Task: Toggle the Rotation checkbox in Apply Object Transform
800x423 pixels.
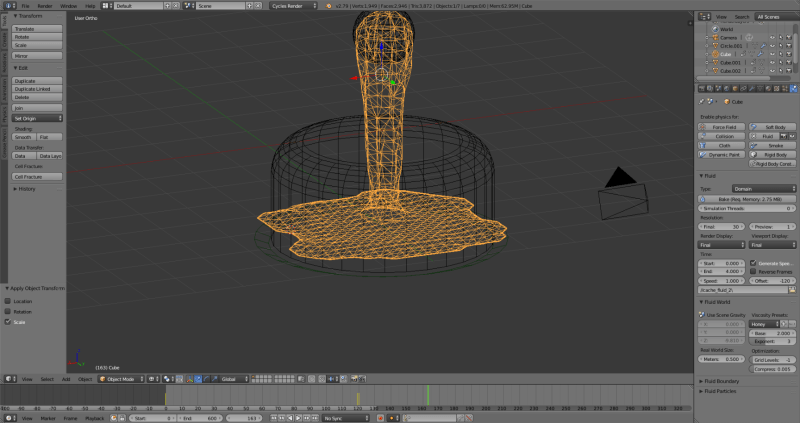Action: [8, 311]
